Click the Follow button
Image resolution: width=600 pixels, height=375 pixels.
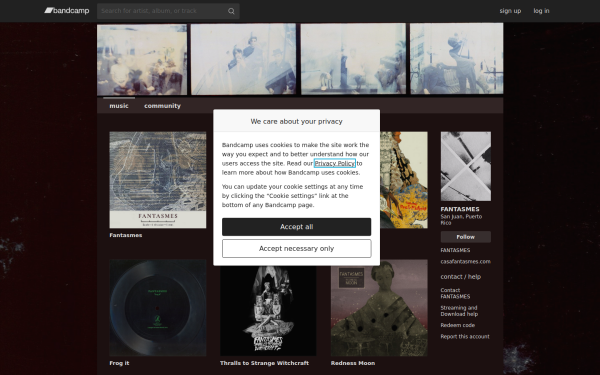pyautogui.click(x=466, y=237)
